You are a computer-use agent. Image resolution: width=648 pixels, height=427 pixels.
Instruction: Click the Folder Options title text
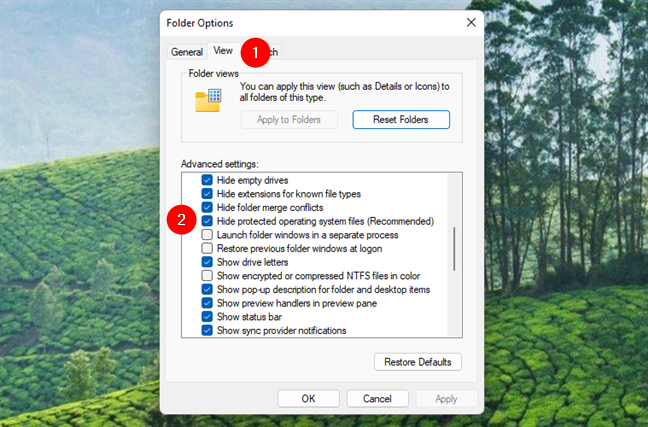(x=200, y=23)
